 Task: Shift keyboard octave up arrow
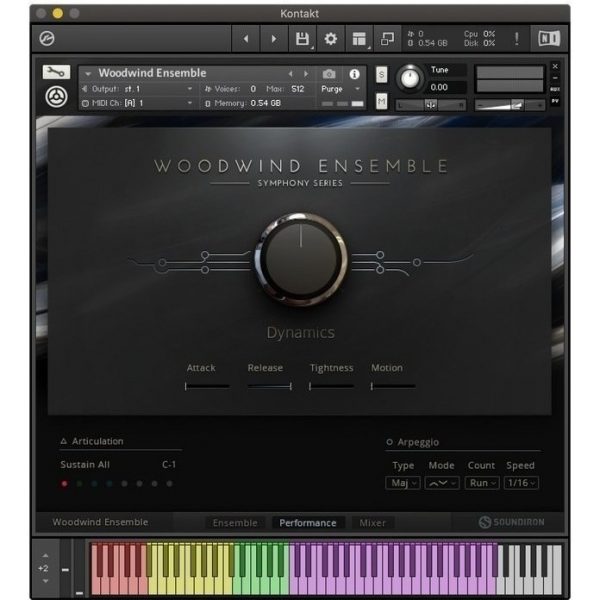(46, 555)
